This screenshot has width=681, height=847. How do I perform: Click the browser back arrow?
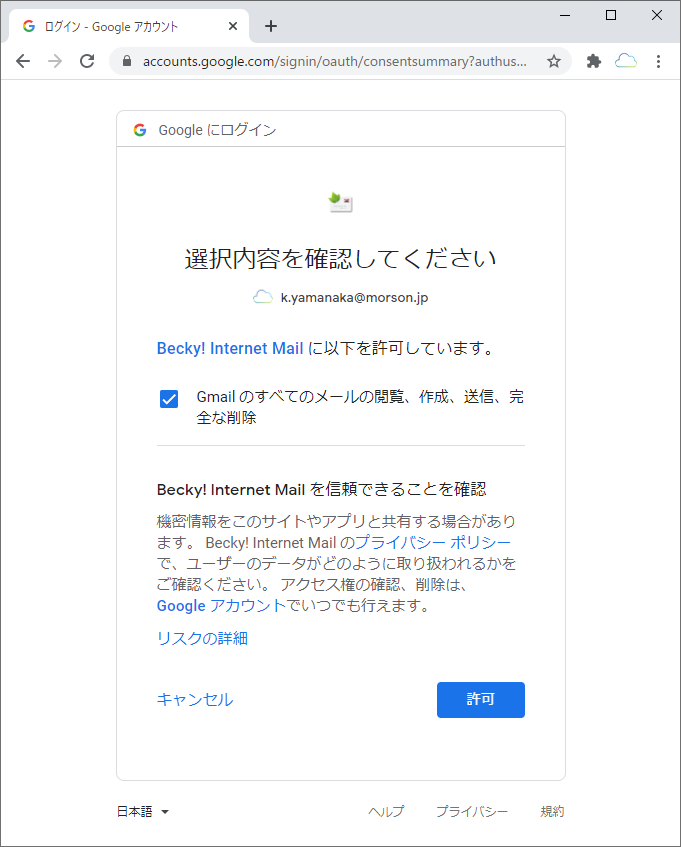pyautogui.click(x=23, y=61)
